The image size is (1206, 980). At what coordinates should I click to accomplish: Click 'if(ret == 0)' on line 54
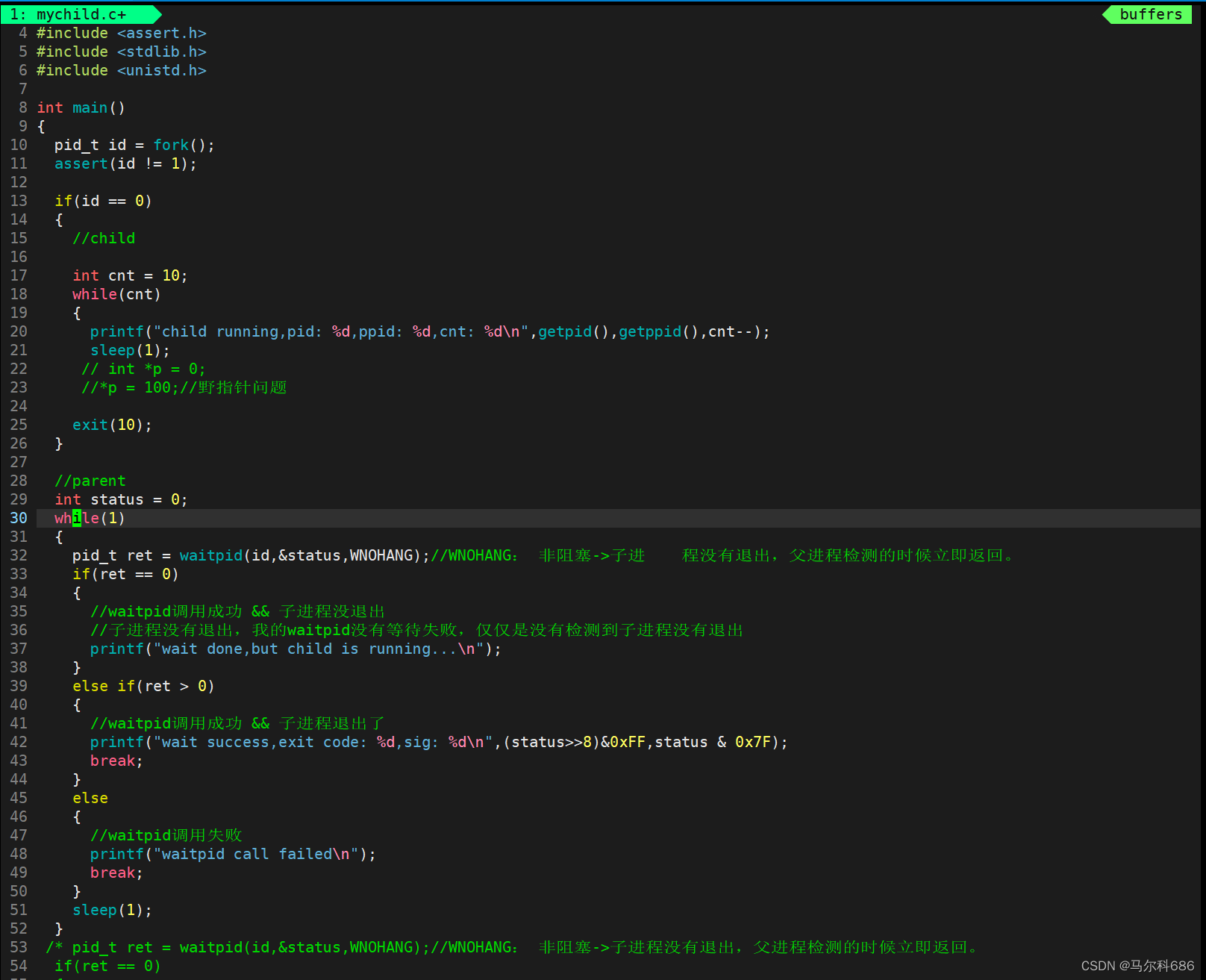107,966
